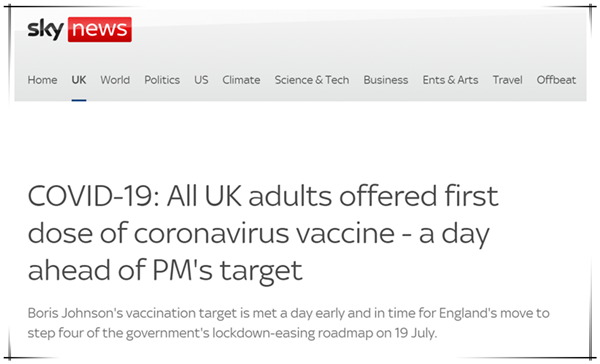The image size is (600, 364).
Task: Select the UK section tab
Action: [x=79, y=80]
